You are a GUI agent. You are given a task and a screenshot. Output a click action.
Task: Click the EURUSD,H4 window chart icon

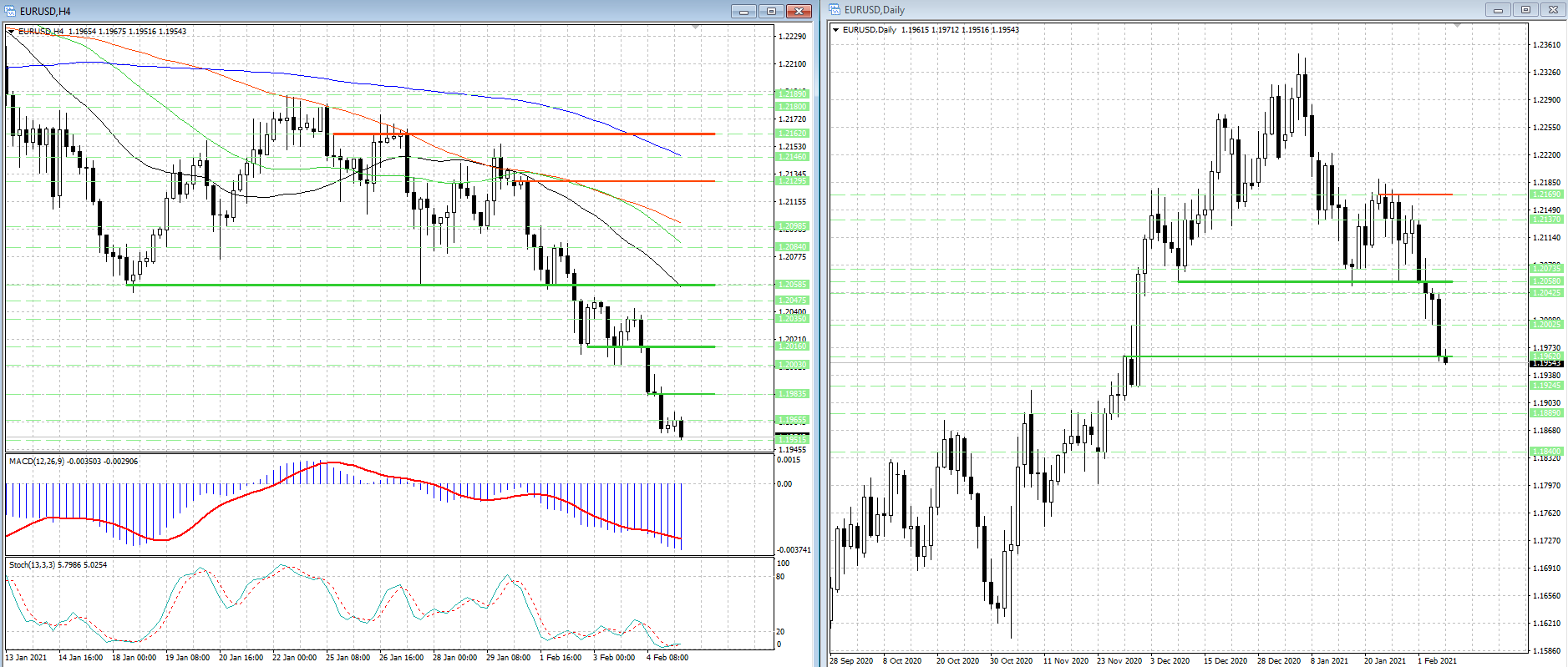(x=10, y=11)
